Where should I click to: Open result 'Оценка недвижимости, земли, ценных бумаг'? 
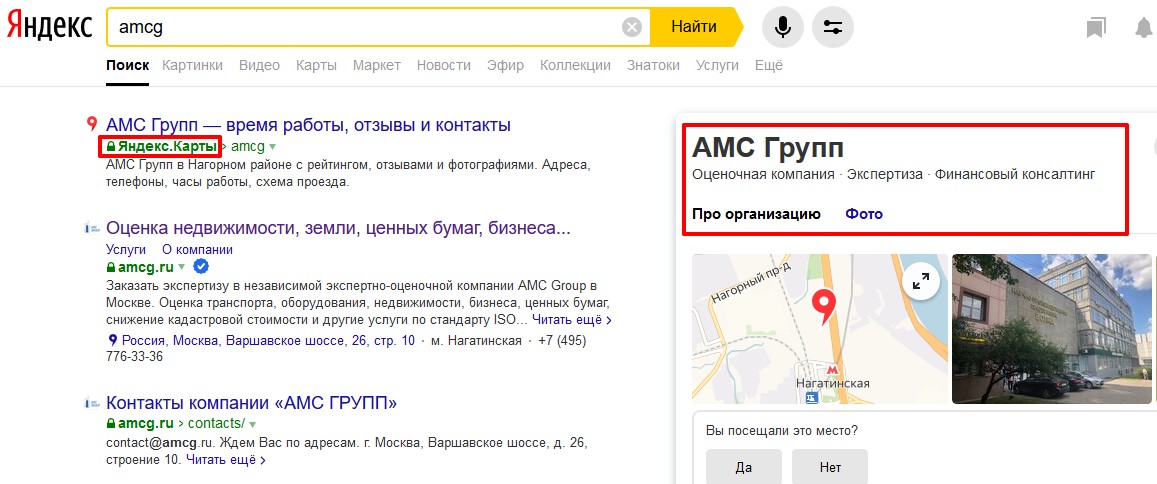[339, 228]
